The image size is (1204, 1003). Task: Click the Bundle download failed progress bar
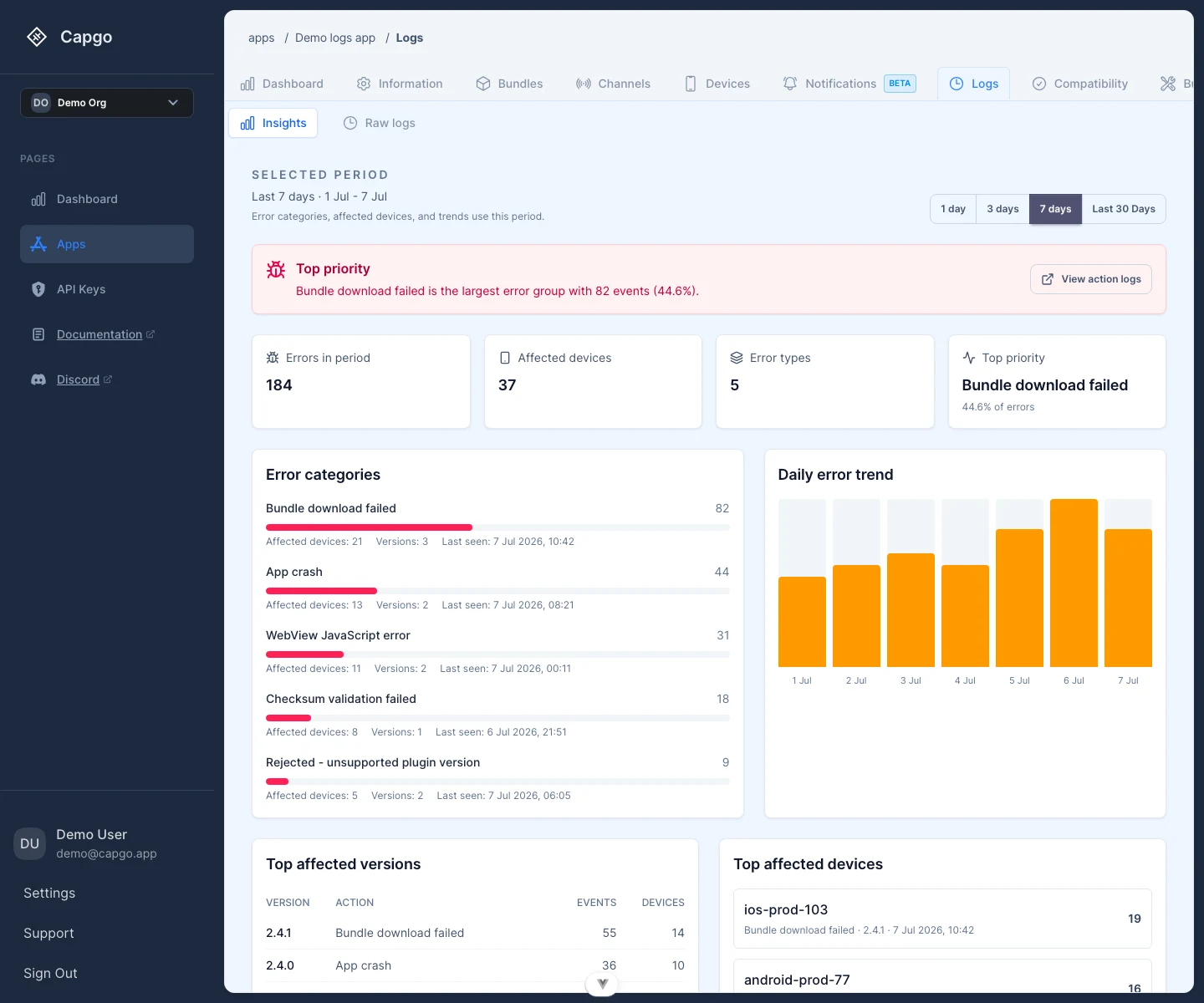click(x=497, y=527)
